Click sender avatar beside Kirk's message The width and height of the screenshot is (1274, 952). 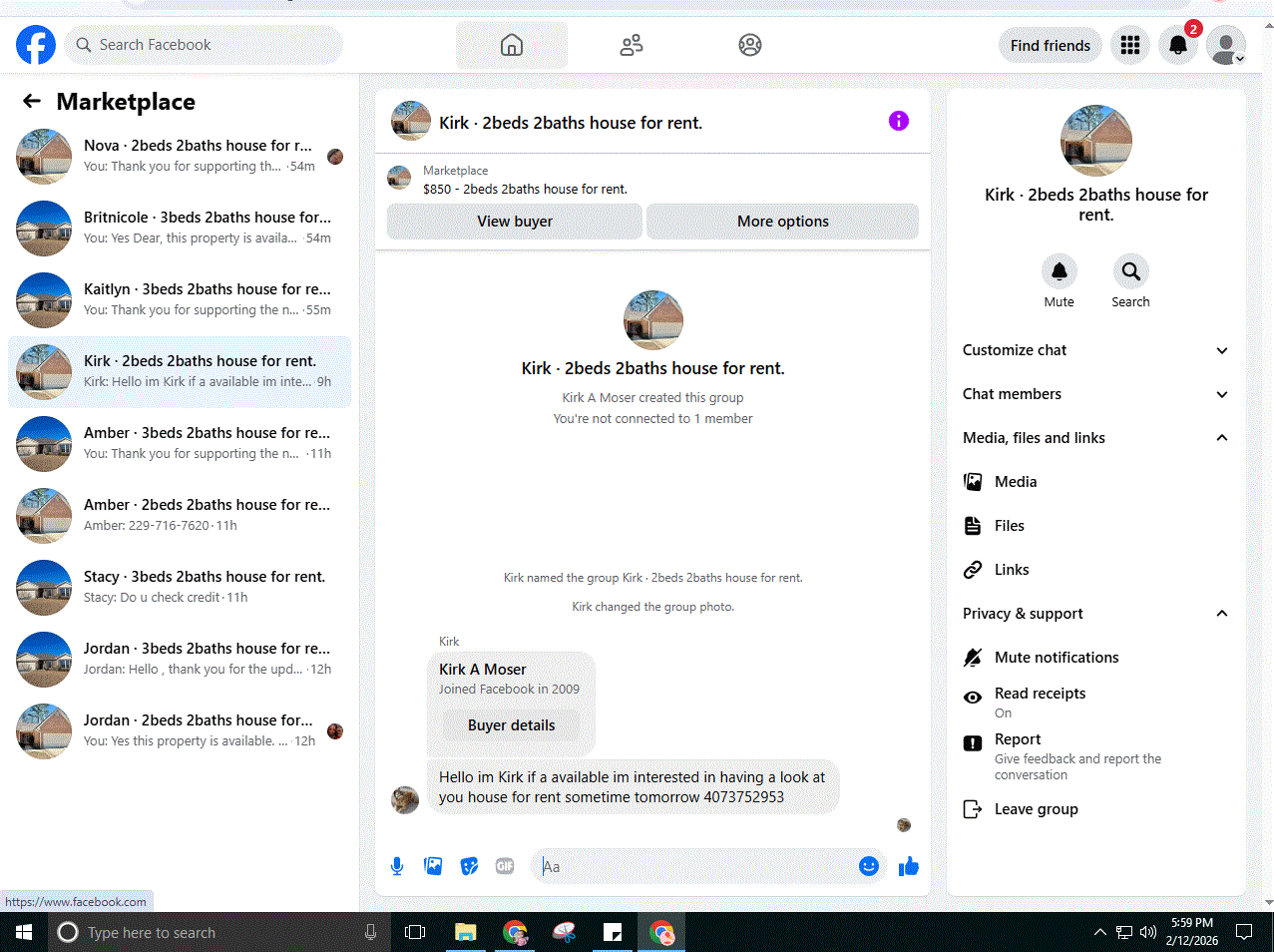point(405,799)
